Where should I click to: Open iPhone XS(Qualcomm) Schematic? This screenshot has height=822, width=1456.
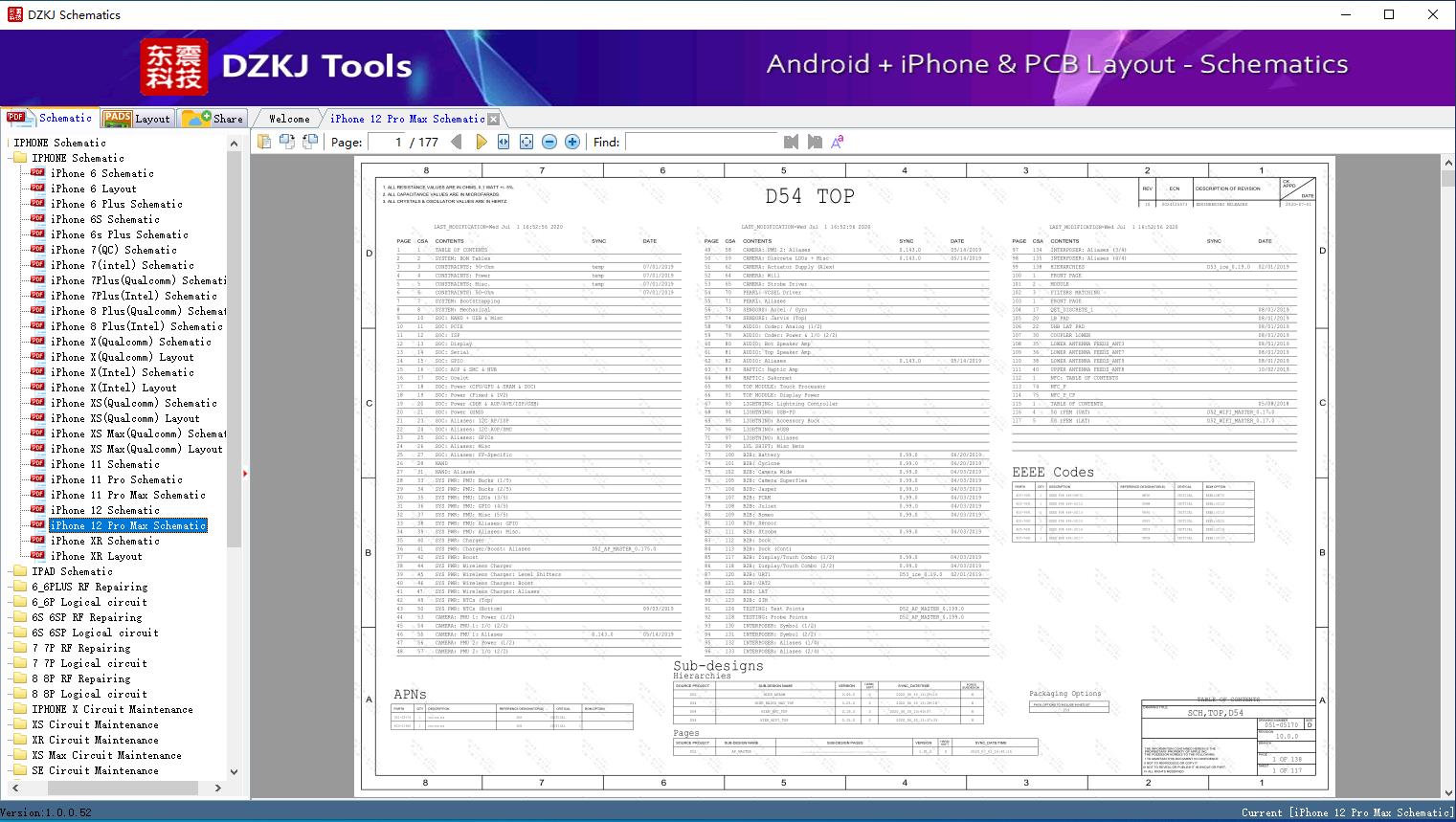point(133,403)
